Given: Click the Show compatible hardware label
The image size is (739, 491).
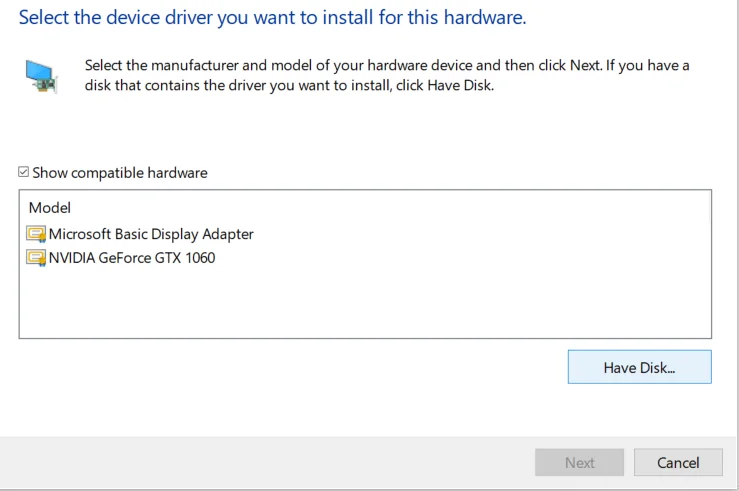Looking at the screenshot, I should 120,173.
